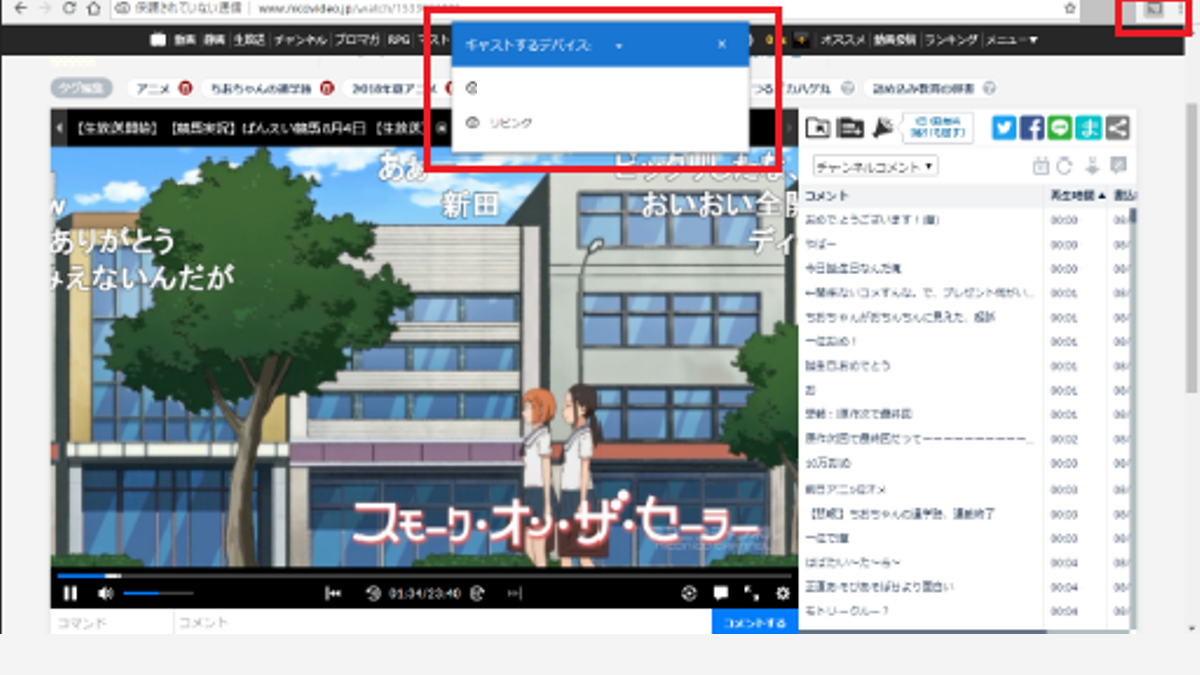Share the video on LINE
The image size is (1200, 675).
click(1060, 128)
